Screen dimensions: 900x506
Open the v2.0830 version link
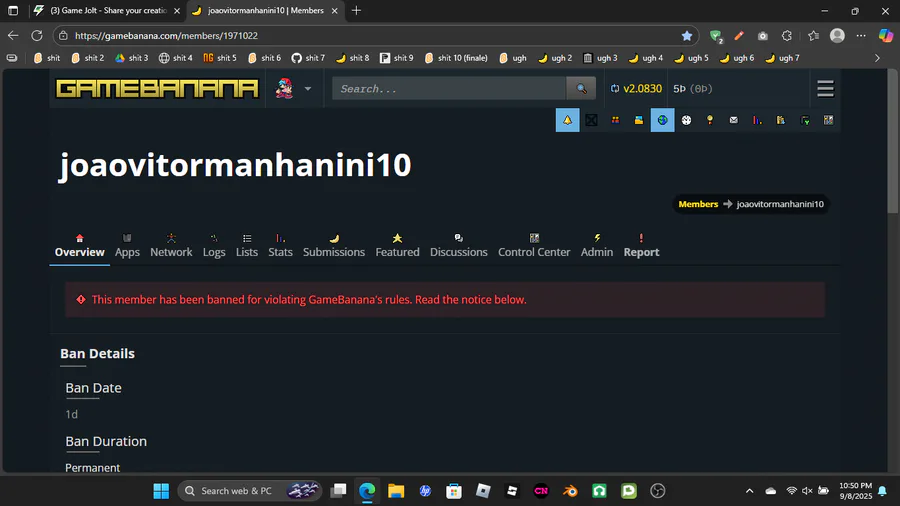tap(642, 88)
